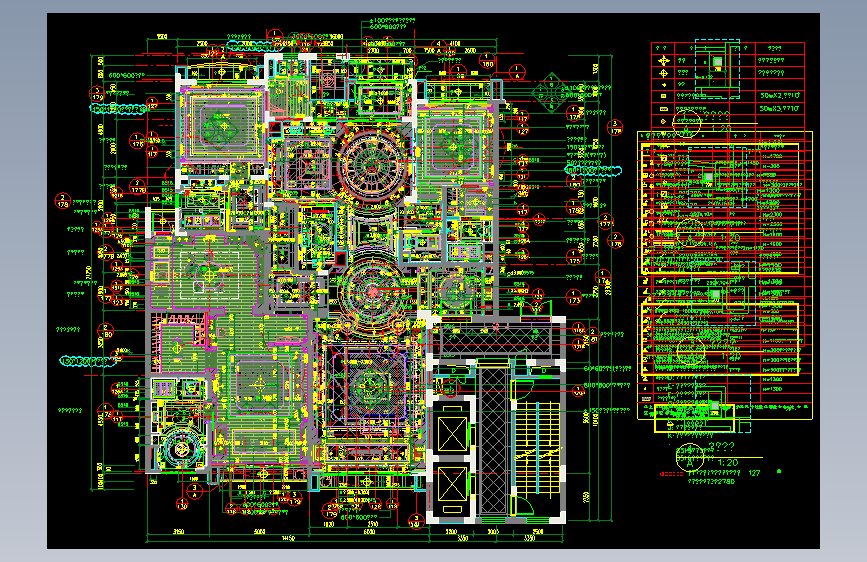867x562 pixels.
Task: Click the '6000' bottom dimension text
Action: tap(369, 532)
